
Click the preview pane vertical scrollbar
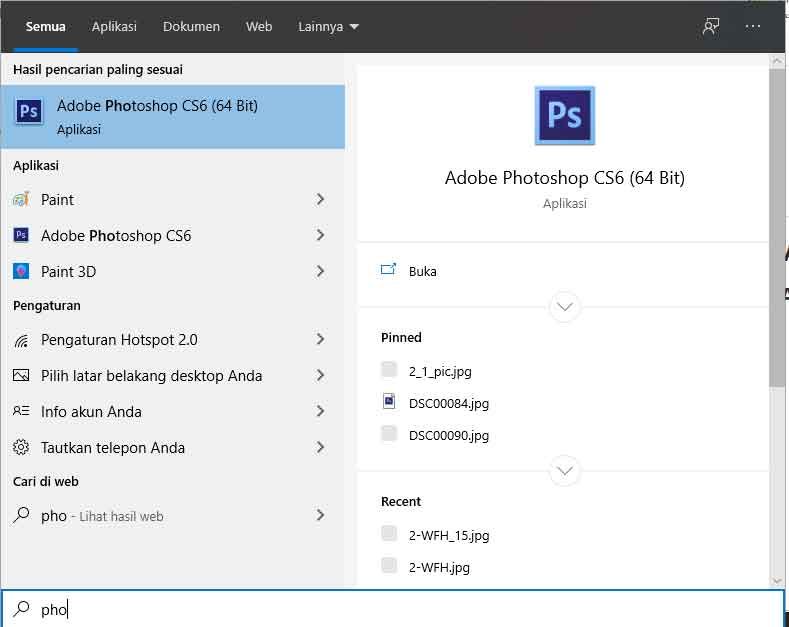pyautogui.click(x=777, y=300)
